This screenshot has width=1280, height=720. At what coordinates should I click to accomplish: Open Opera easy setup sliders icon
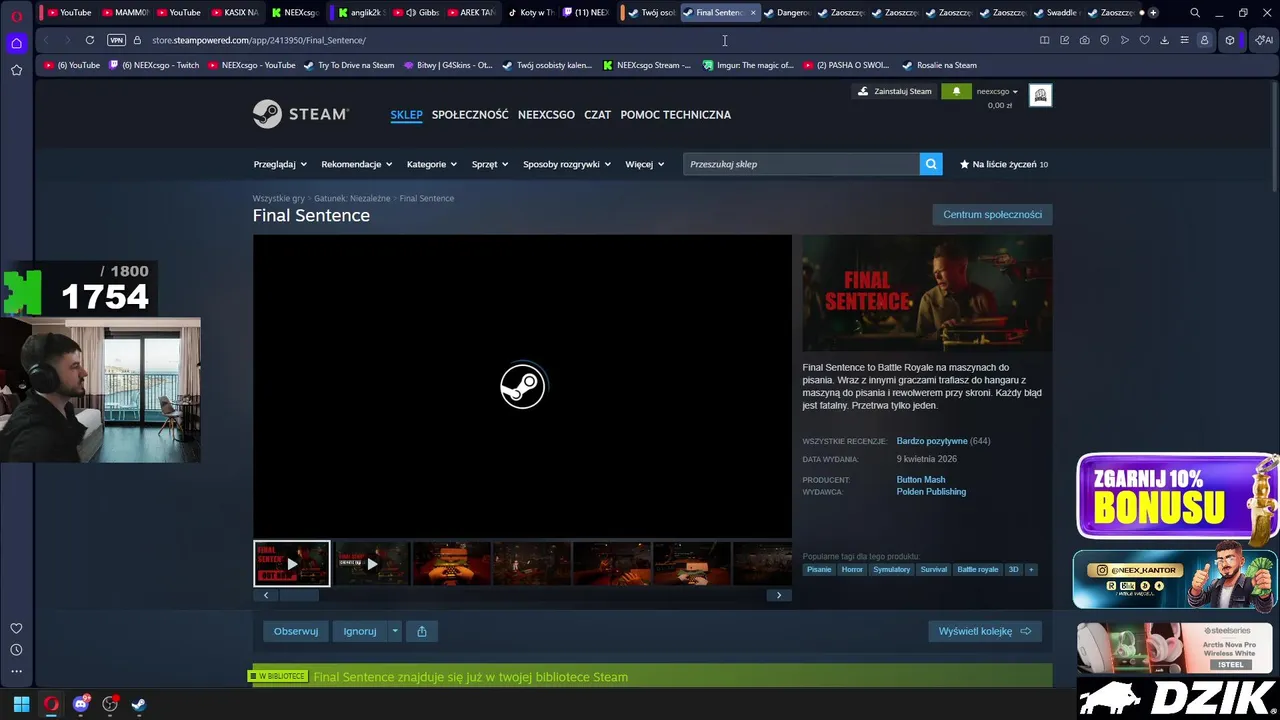click(x=1184, y=40)
